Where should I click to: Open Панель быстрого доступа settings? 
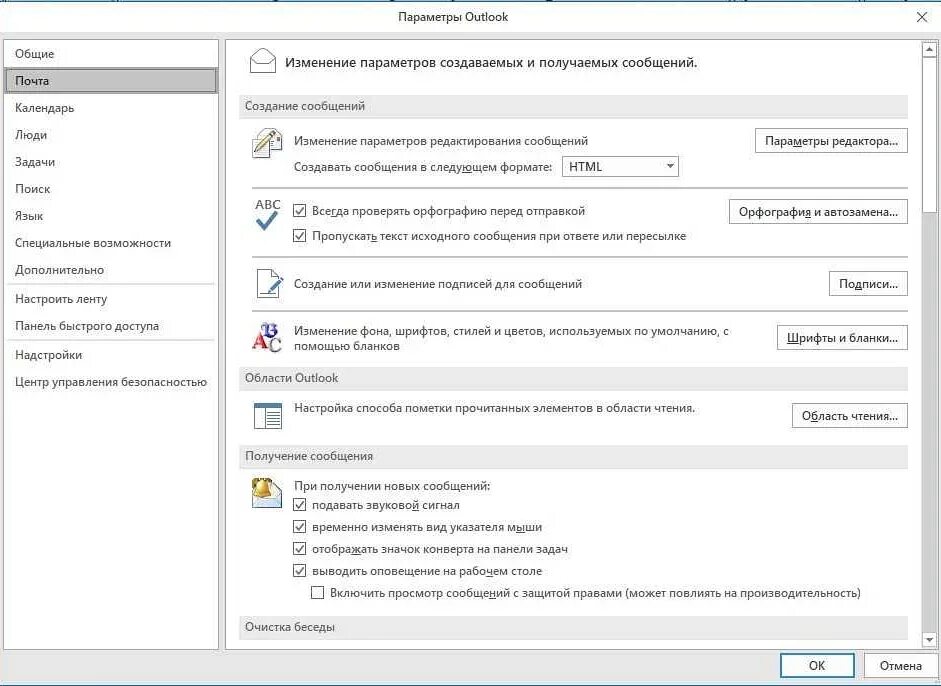tap(110, 326)
